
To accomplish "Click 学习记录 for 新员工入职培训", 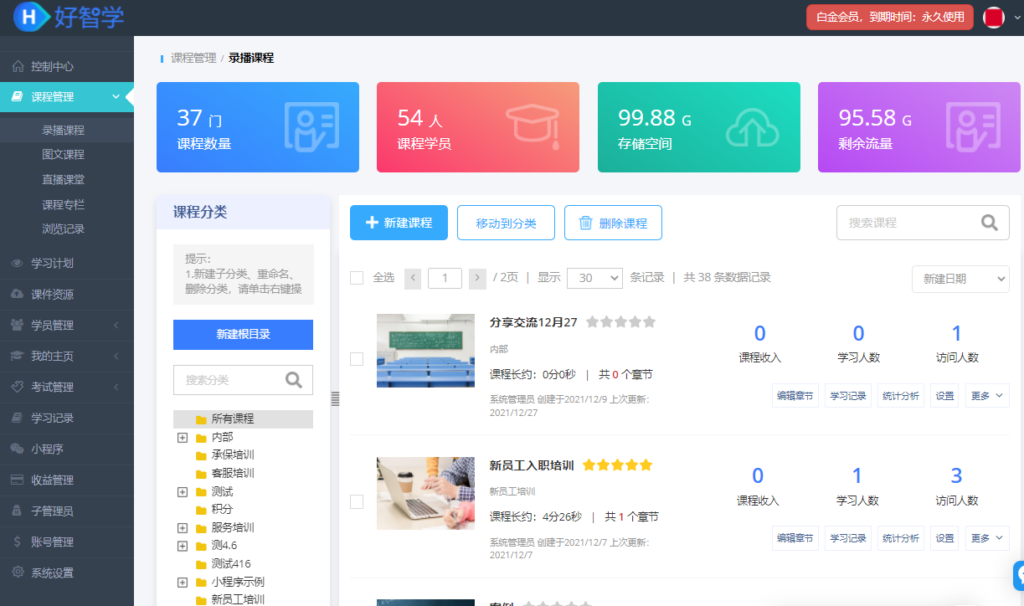I will (x=848, y=538).
